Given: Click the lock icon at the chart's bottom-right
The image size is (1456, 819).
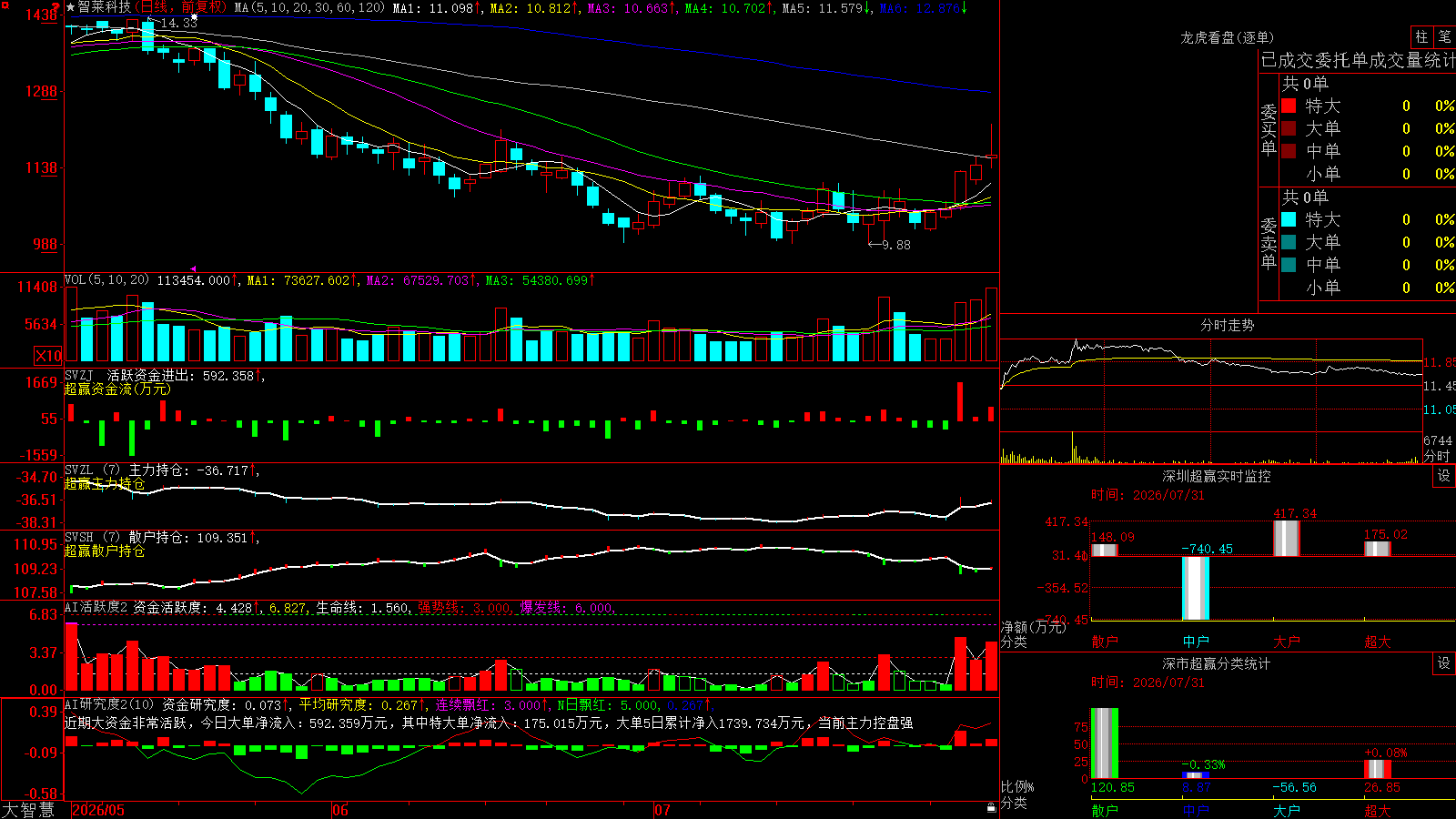Looking at the screenshot, I should click(x=992, y=807).
